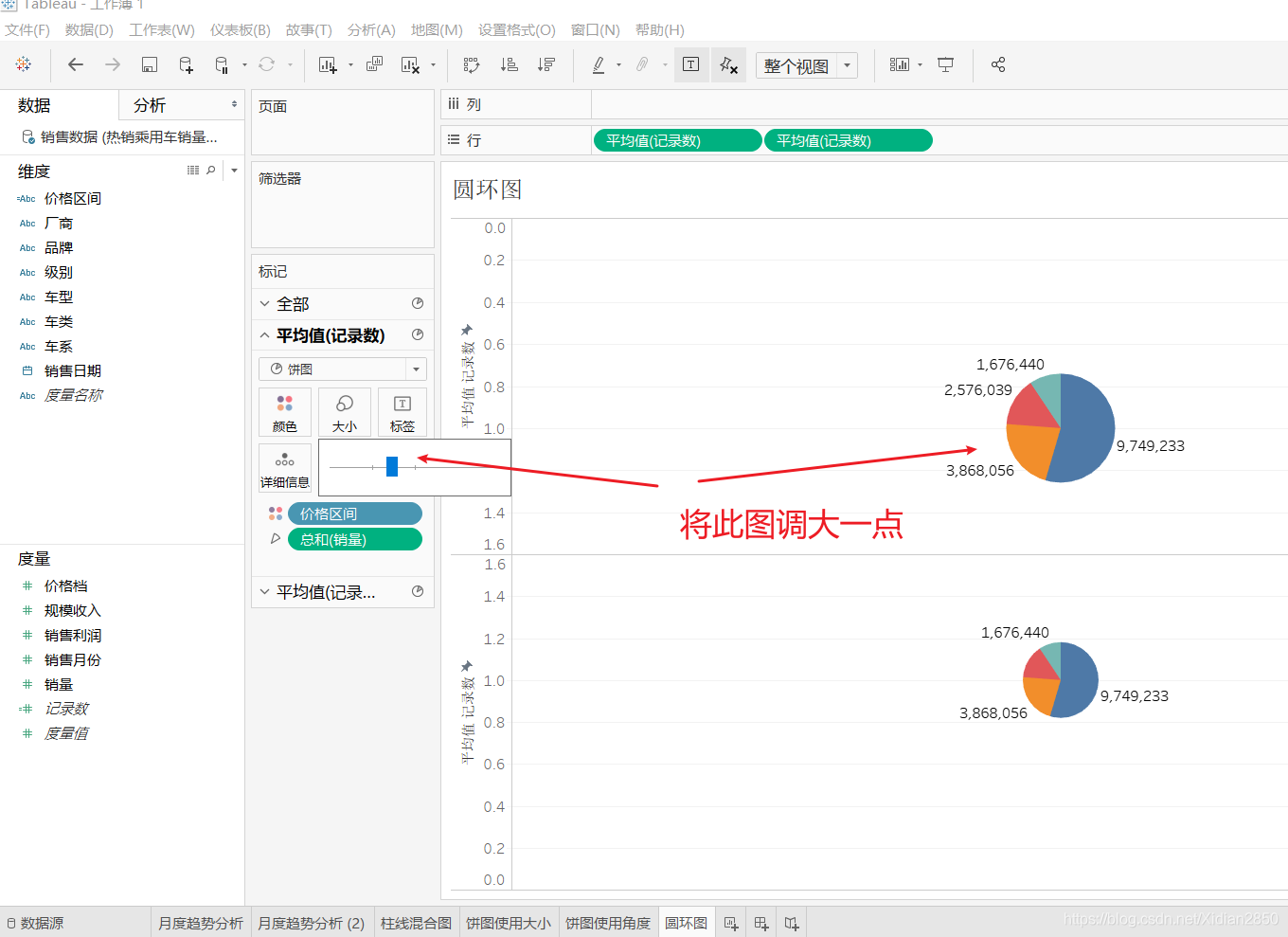Click the sort descending icon
The height and width of the screenshot is (937, 1288).
[x=546, y=64]
